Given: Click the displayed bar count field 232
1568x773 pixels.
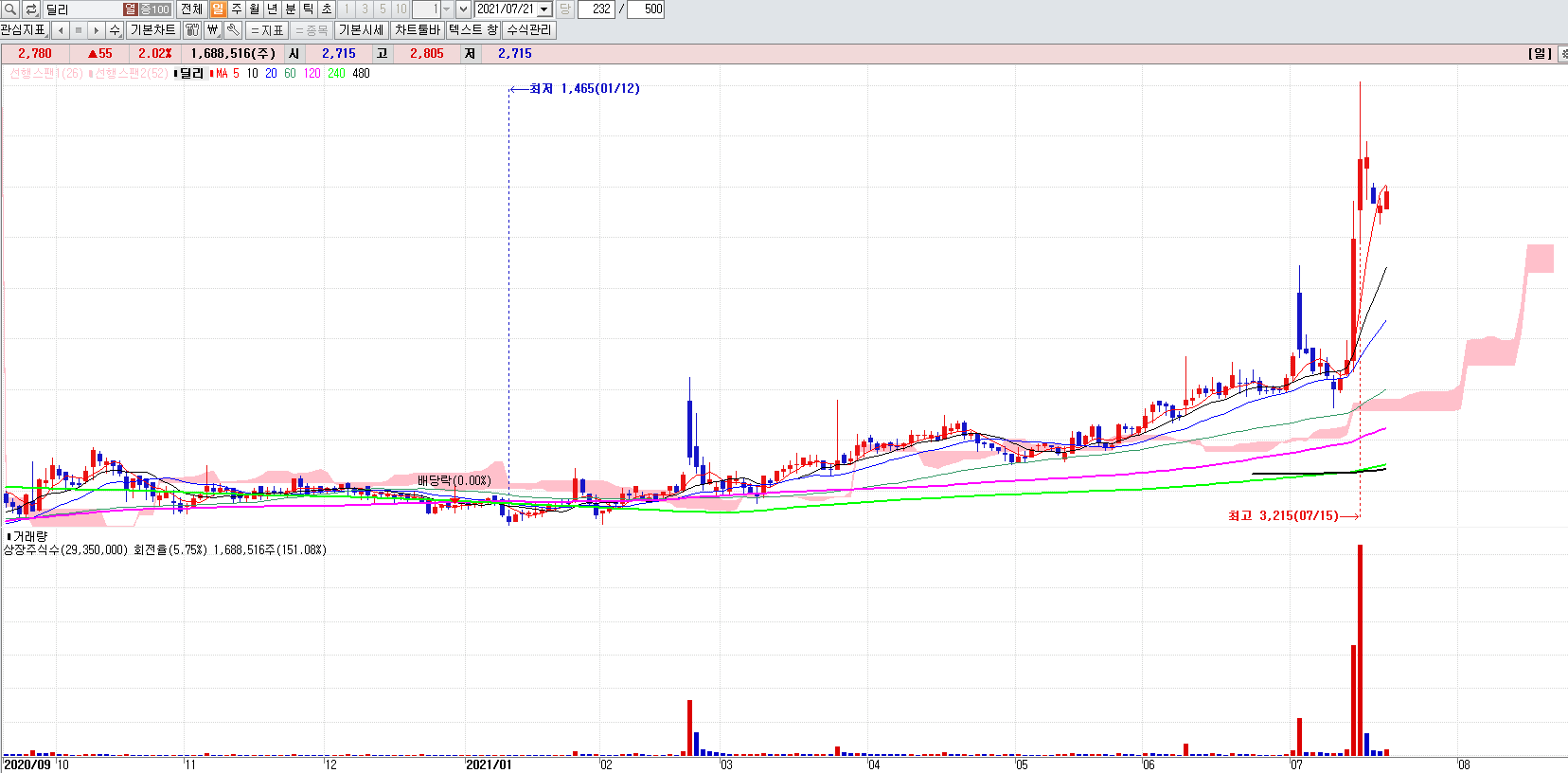Looking at the screenshot, I should click(597, 9).
